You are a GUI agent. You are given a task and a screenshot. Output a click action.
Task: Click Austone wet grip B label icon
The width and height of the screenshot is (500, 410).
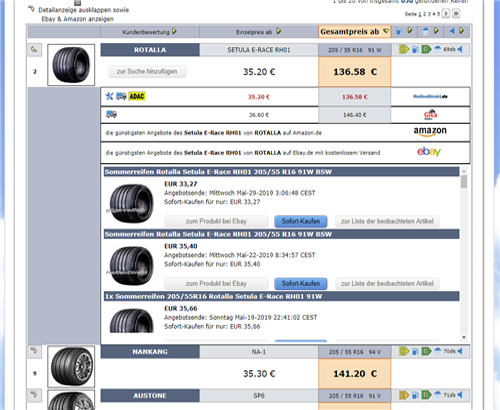[x=426, y=395]
